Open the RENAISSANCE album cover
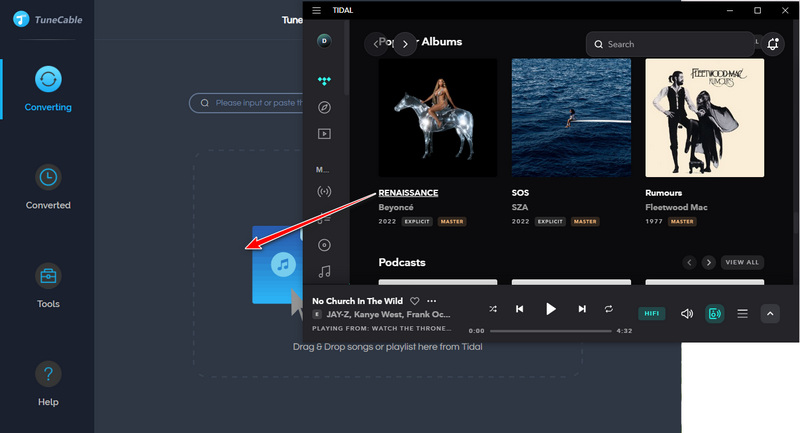The image size is (800, 433). 438,118
